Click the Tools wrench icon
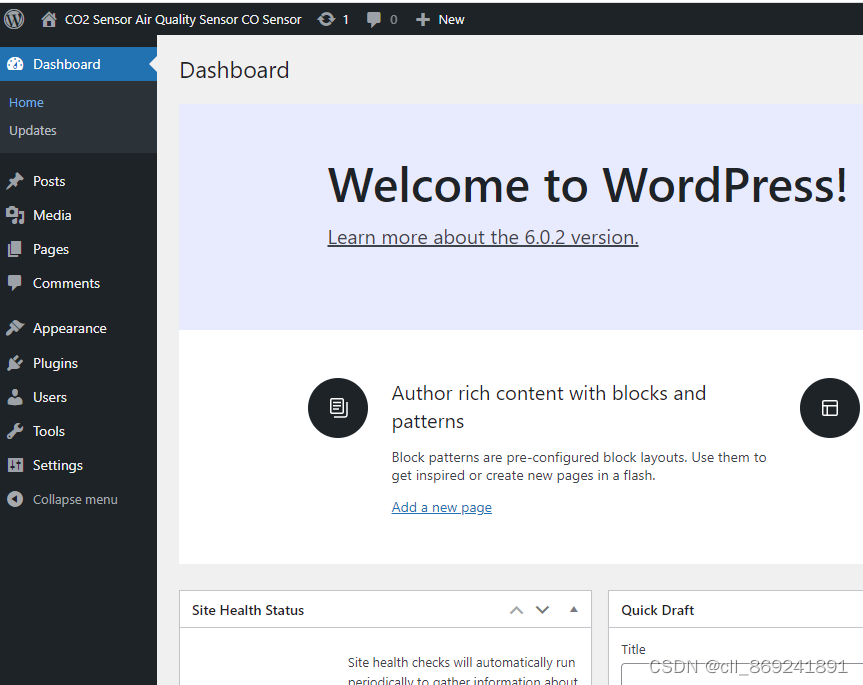863x685 pixels. click(15, 431)
